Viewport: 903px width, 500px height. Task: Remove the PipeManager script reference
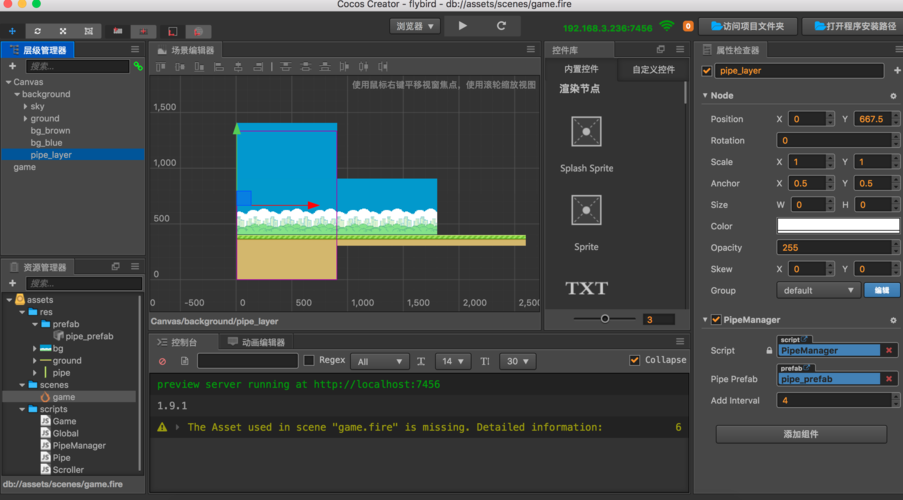tap(889, 350)
